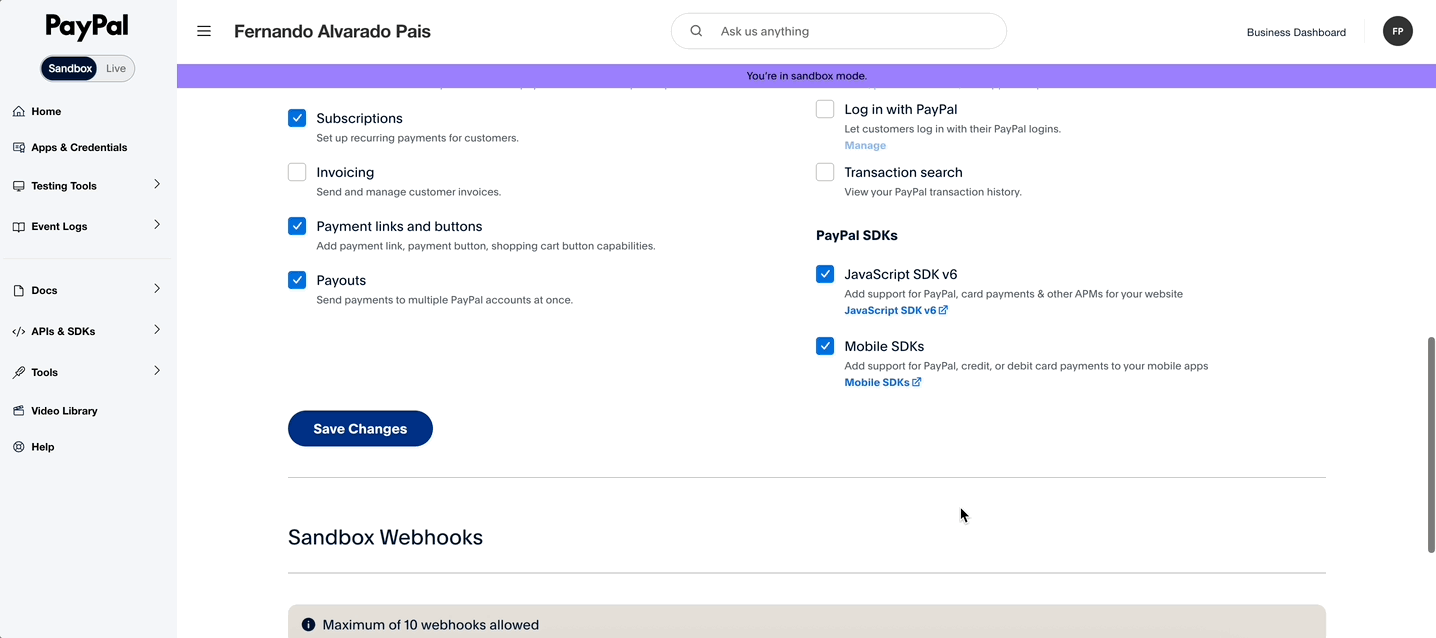Select the Sandbox mode toggle

point(70,68)
